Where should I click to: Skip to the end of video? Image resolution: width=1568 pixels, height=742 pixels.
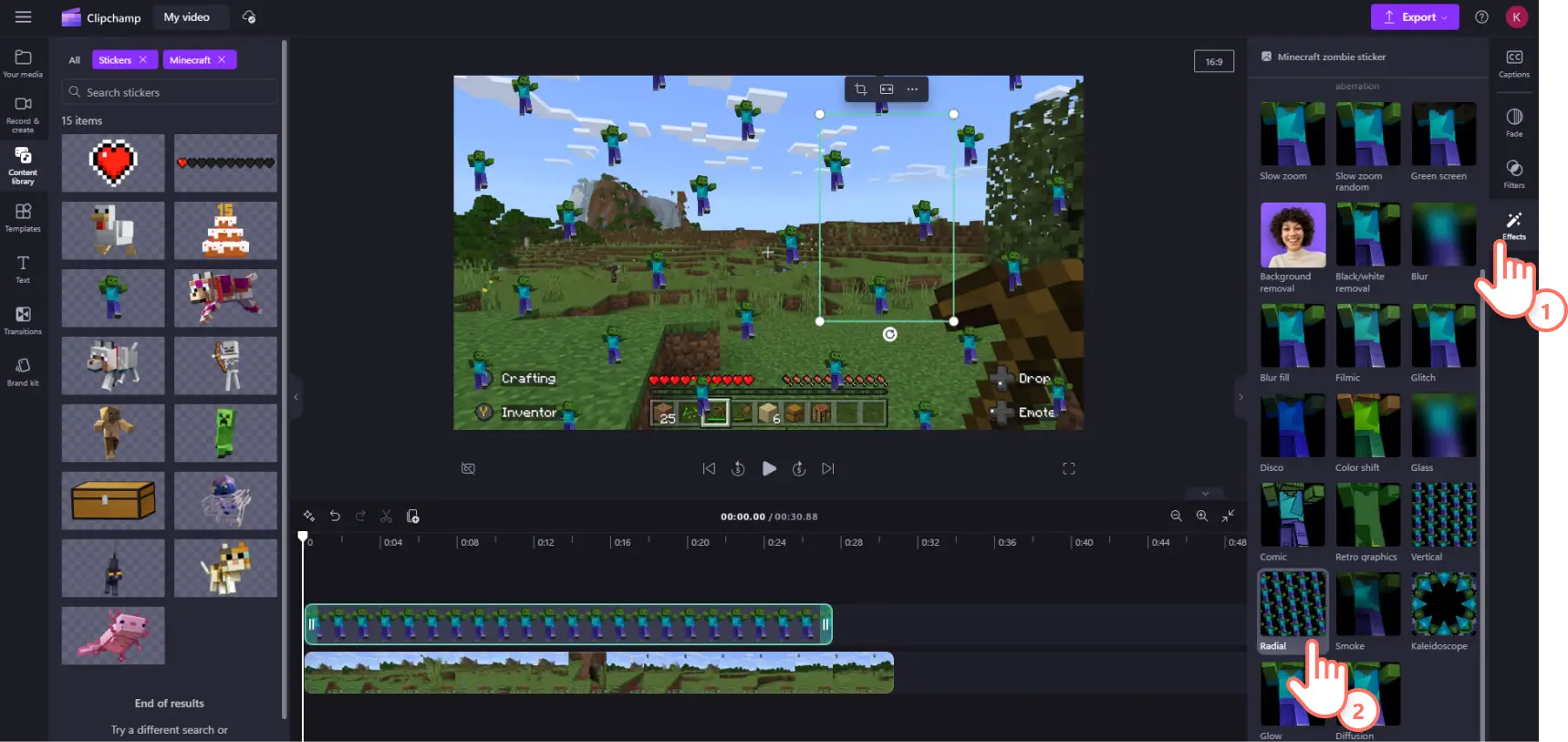pos(828,468)
